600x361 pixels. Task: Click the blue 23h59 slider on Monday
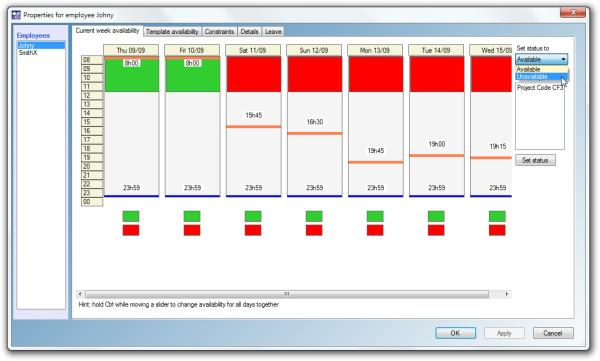[375, 196]
